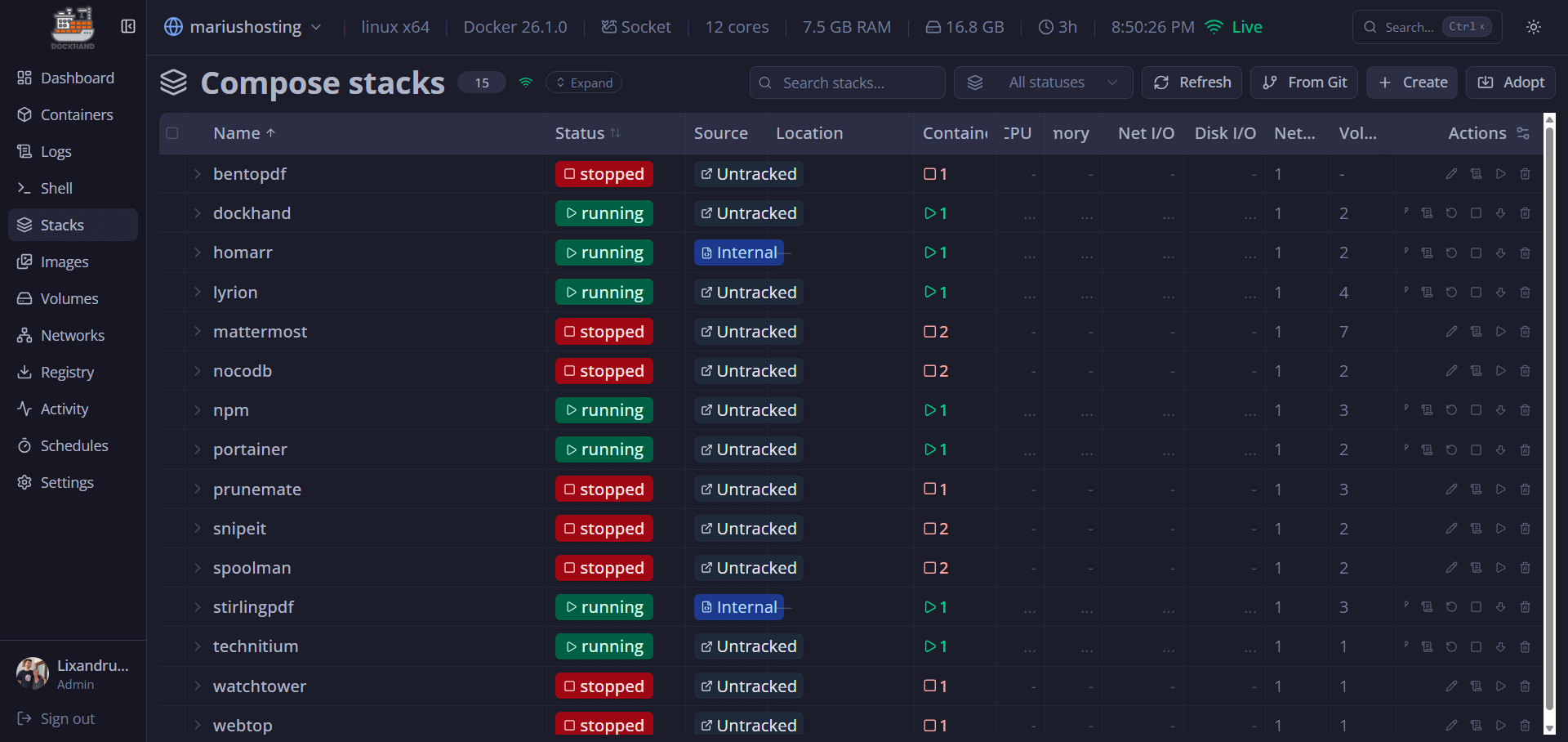Image resolution: width=1568 pixels, height=742 pixels.
Task: Open the Containers section in sidebar
Action: (77, 114)
